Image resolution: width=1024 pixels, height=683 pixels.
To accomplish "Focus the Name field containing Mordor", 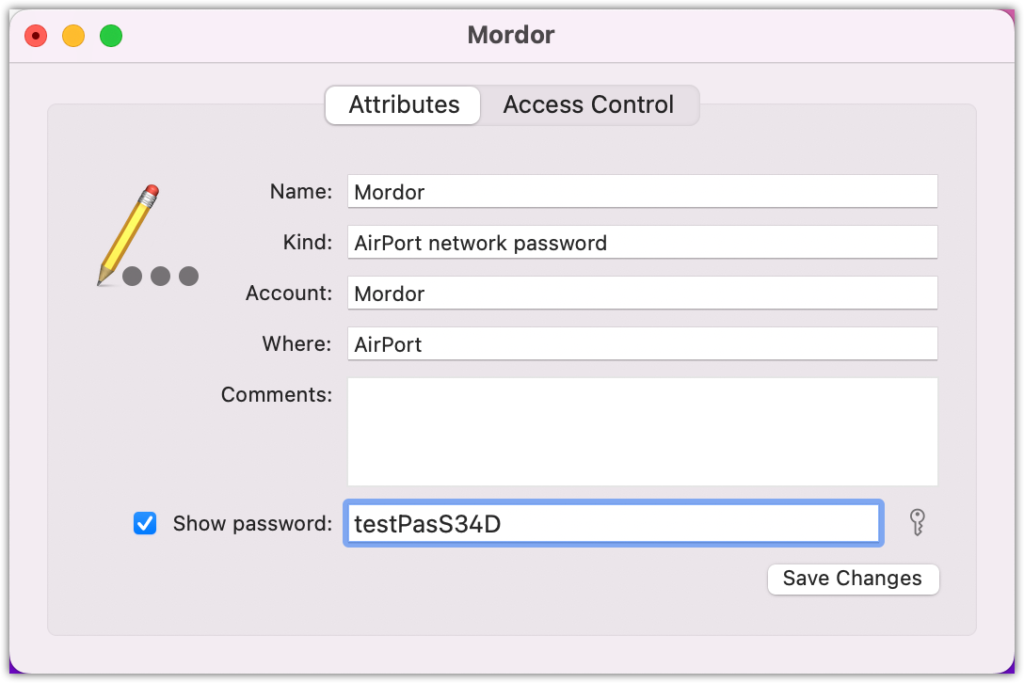I will click(643, 191).
